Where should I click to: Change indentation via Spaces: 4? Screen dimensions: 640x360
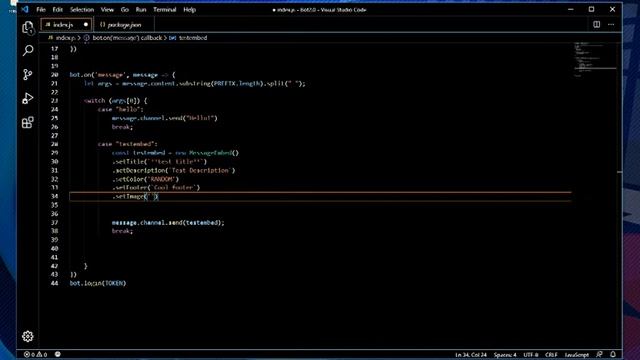pyautogui.click(x=505, y=354)
